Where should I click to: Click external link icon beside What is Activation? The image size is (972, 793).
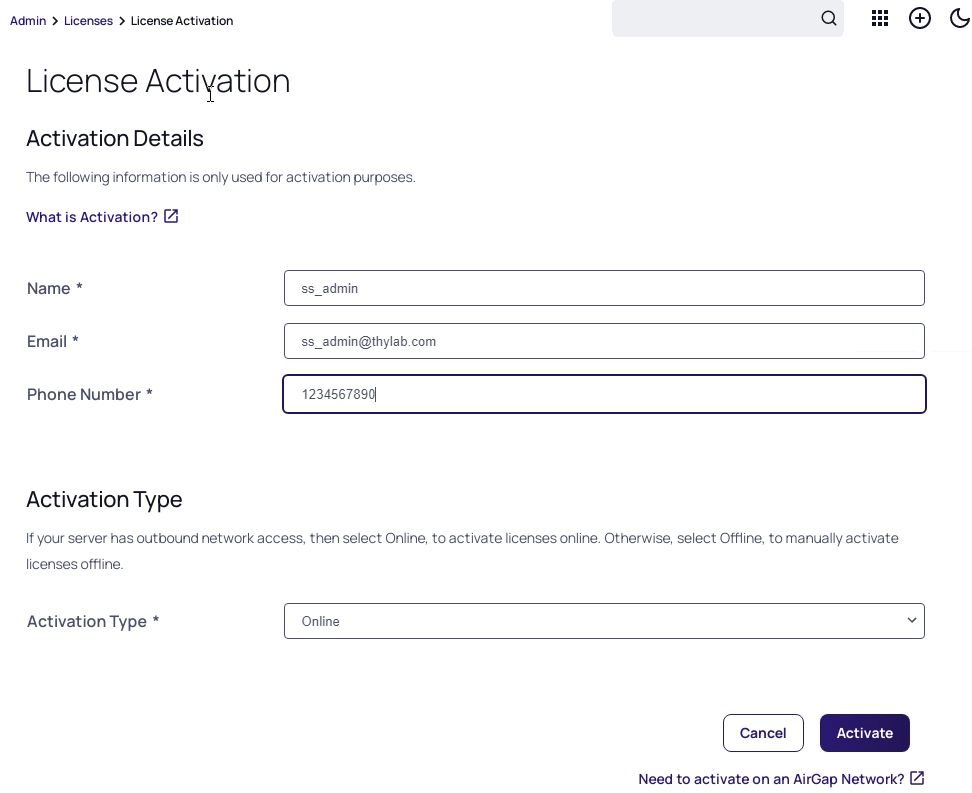pyautogui.click(x=171, y=216)
